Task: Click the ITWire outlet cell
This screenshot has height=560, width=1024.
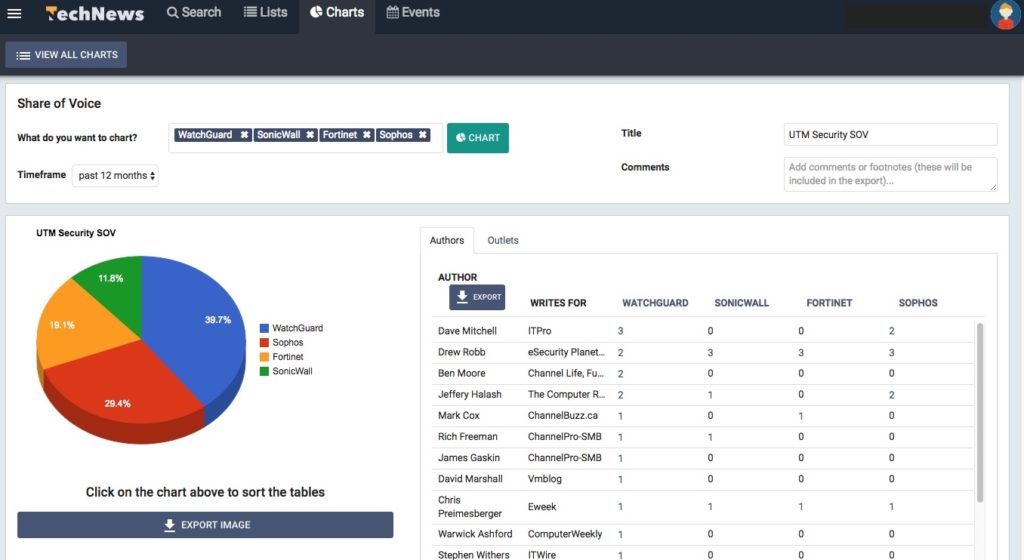Action: click(542, 554)
